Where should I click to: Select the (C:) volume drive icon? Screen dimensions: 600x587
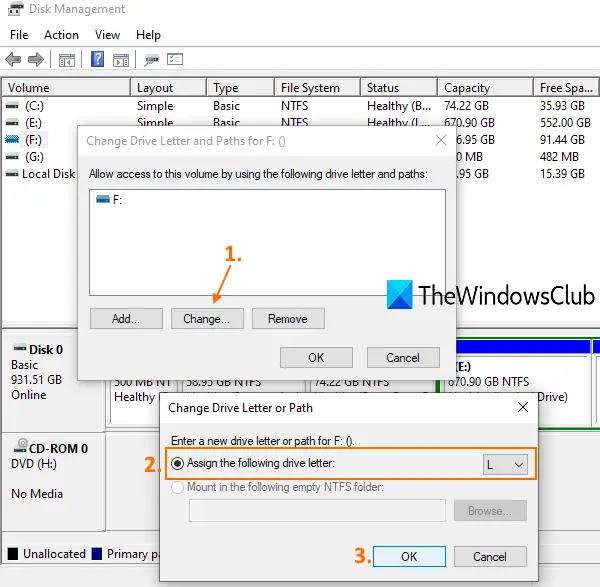(x=12, y=106)
